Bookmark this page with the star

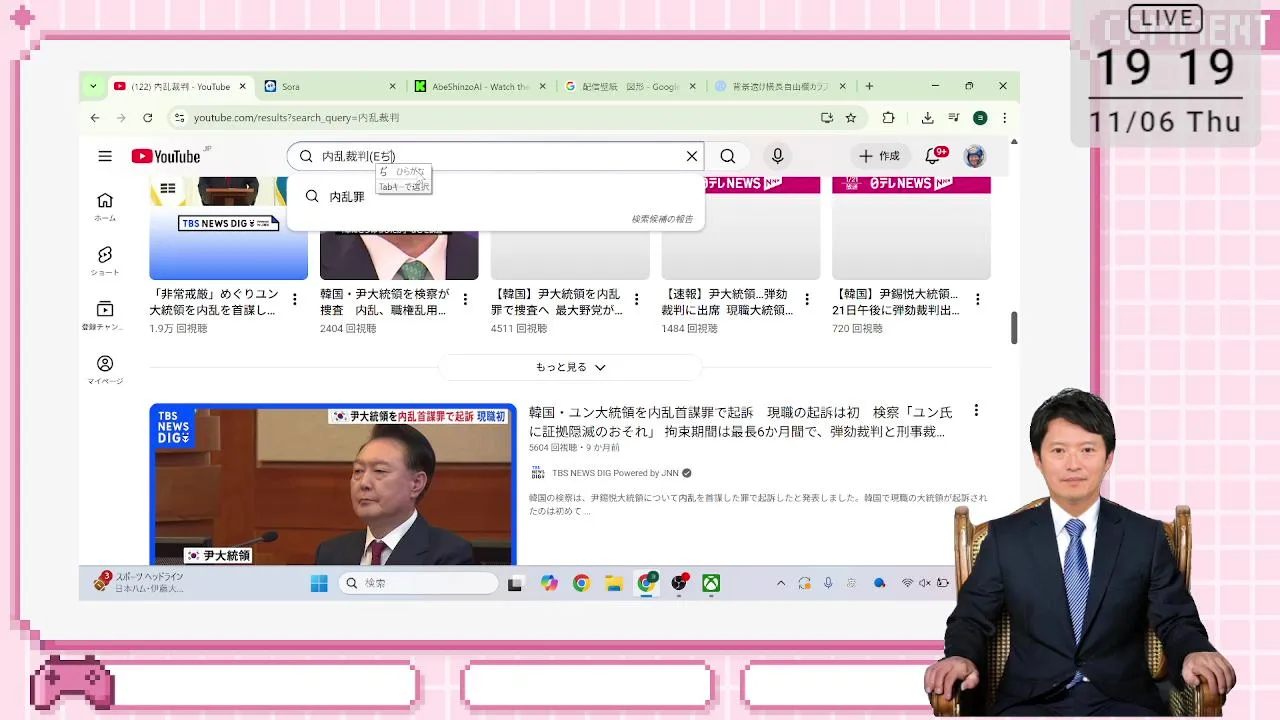[851, 117]
